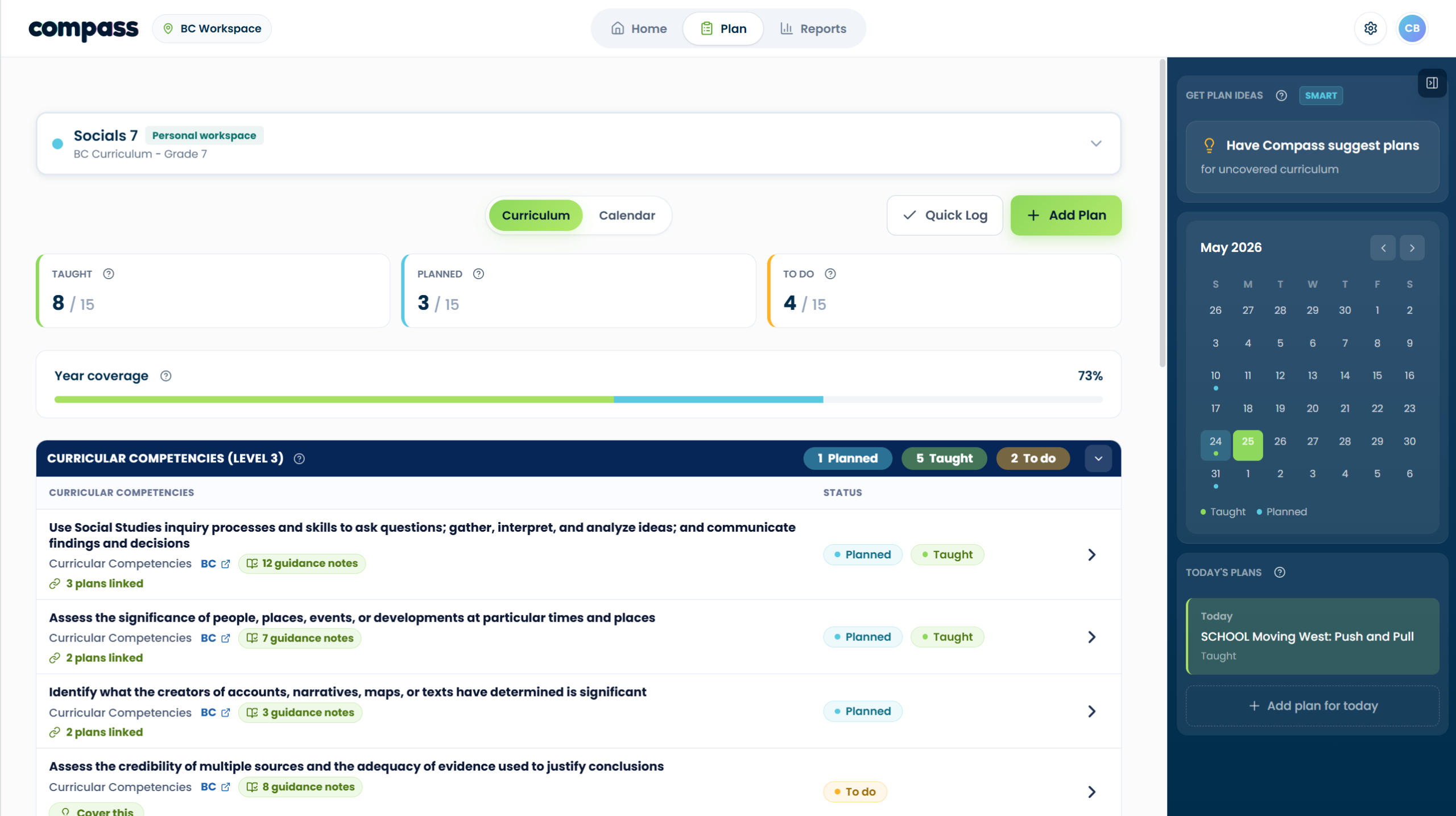Click Have Compass suggest plans
Image resolution: width=1456 pixels, height=816 pixels.
(x=1313, y=157)
